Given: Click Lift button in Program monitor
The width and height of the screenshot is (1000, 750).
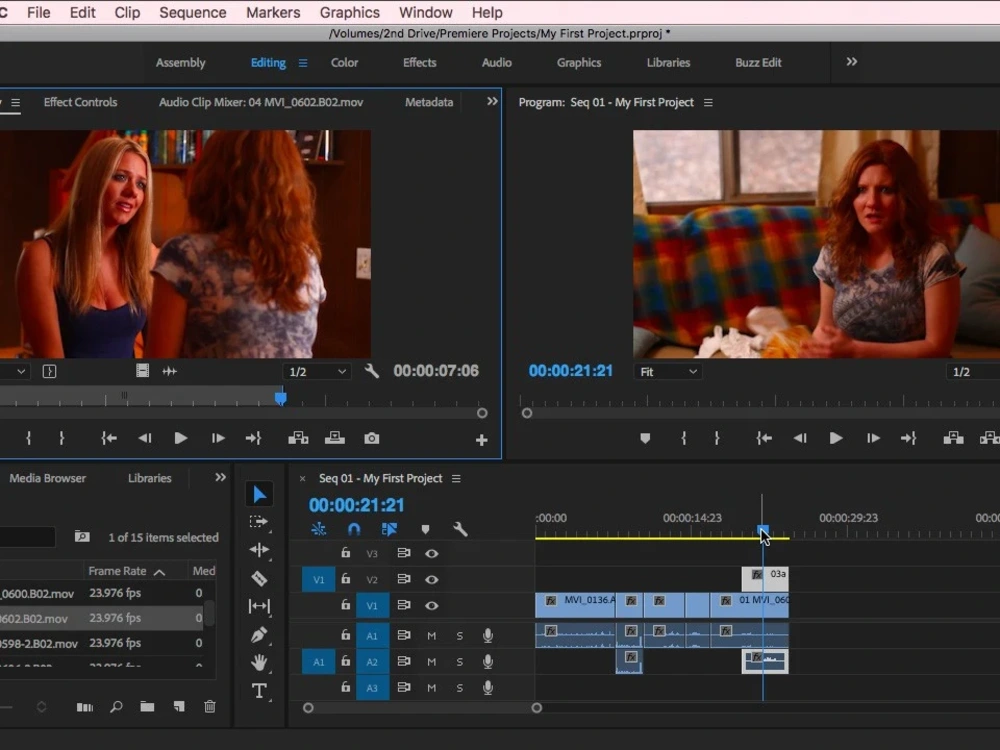Looking at the screenshot, I should pyautogui.click(x=953, y=438).
